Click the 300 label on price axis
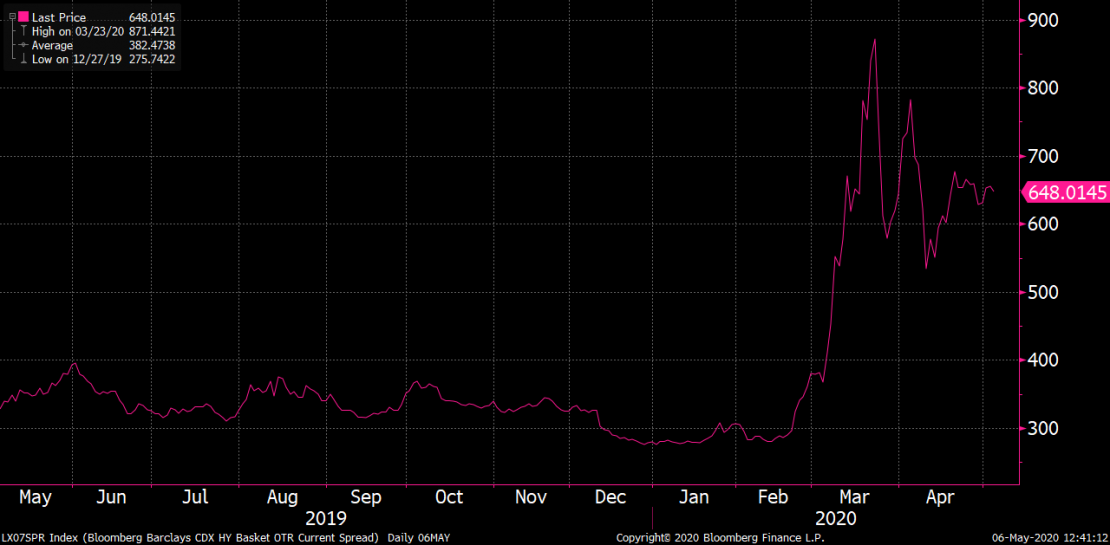1110x545 pixels. coord(1045,428)
